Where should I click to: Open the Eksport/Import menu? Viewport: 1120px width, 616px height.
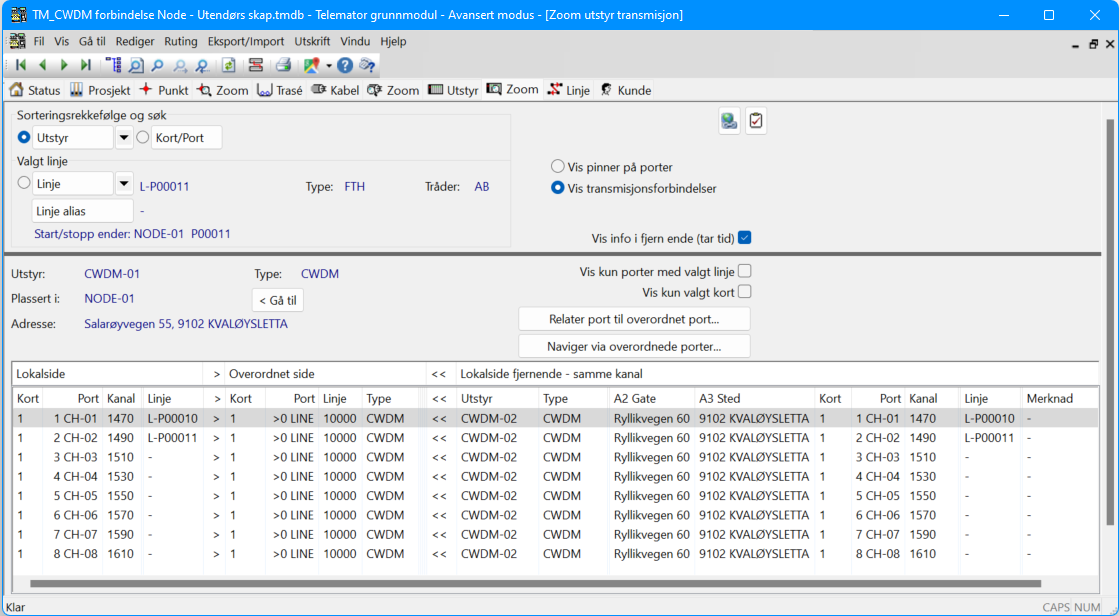(246, 41)
